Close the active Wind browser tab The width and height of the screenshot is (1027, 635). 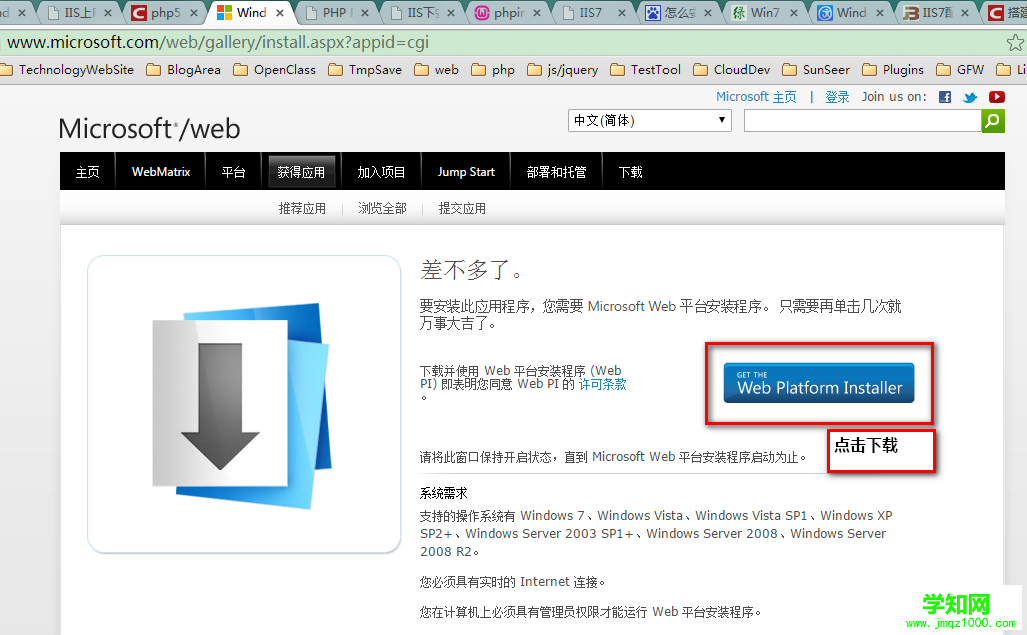280,12
